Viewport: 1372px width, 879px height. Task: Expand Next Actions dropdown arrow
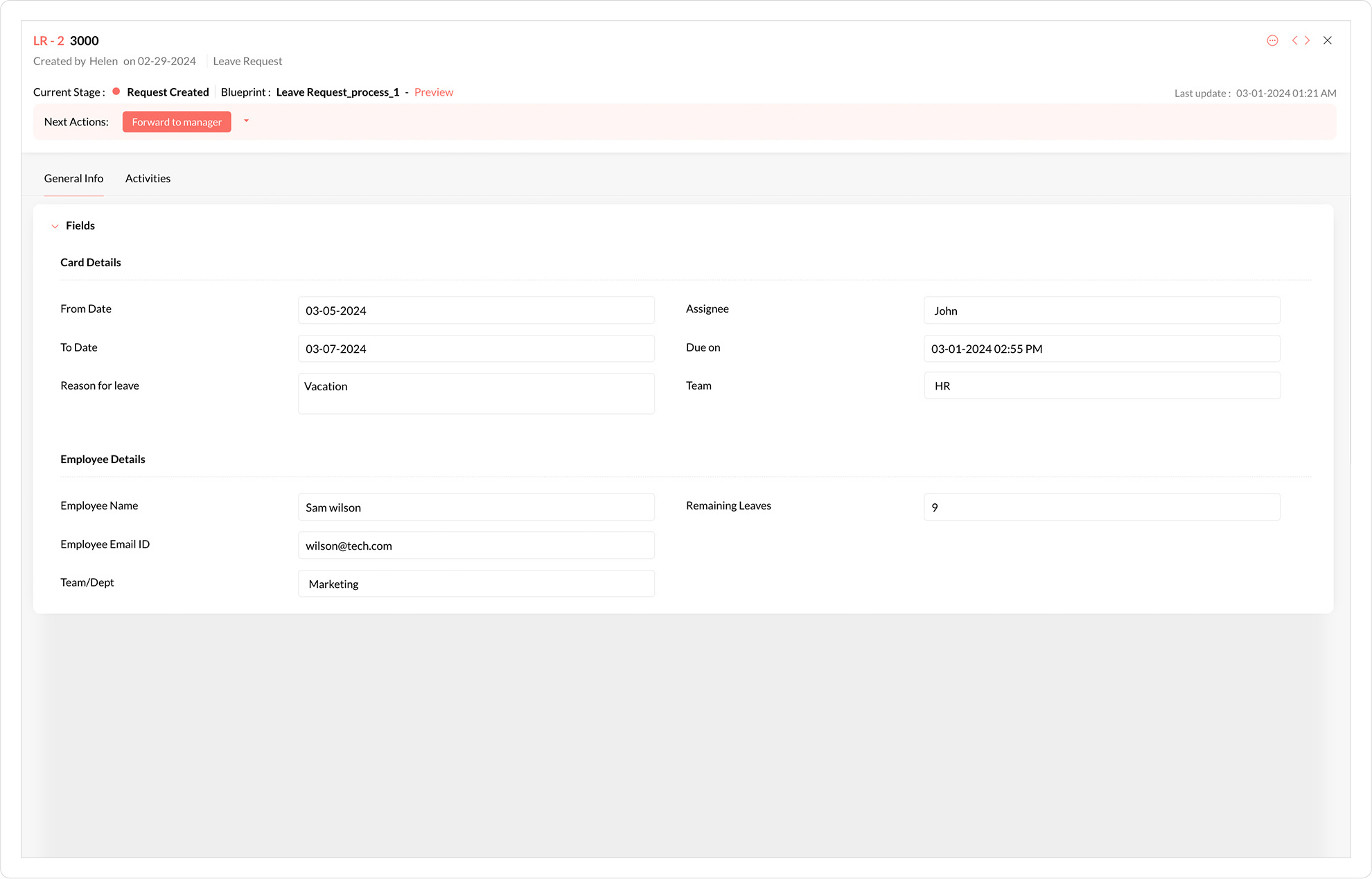tap(246, 121)
